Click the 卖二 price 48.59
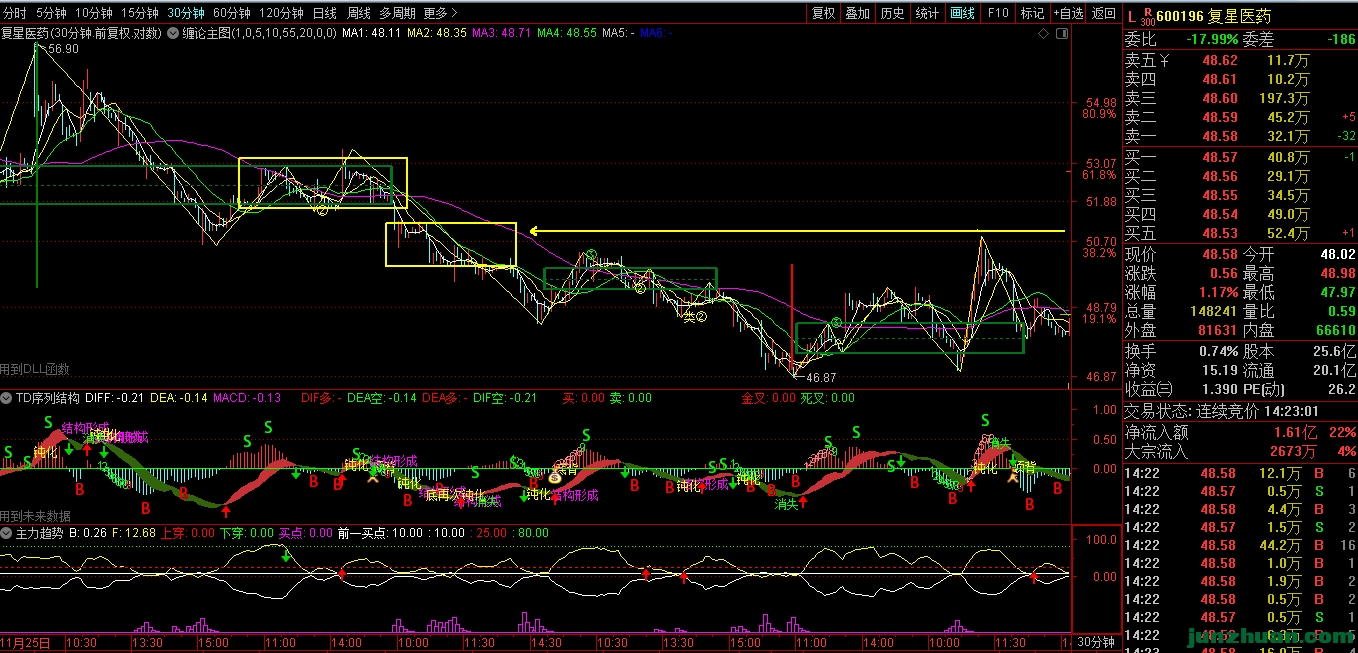Image resolution: width=1358 pixels, height=653 pixels. [1219, 117]
